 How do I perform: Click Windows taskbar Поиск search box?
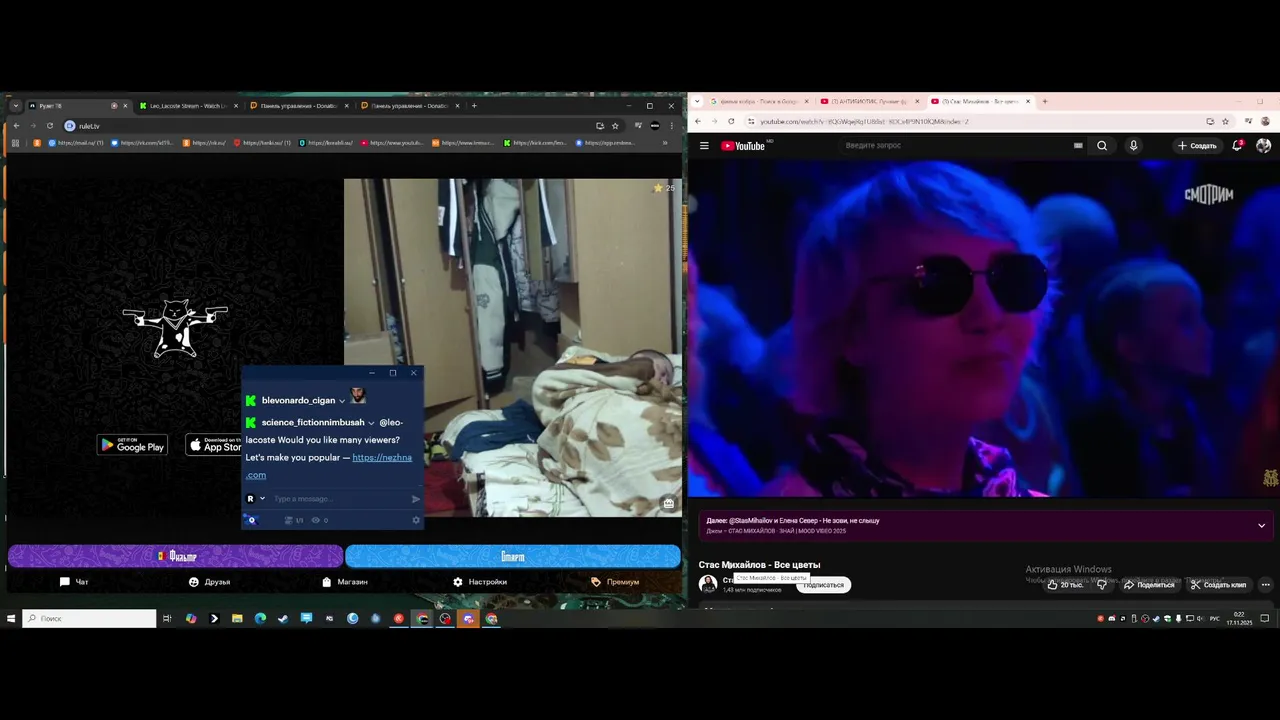click(x=90, y=619)
